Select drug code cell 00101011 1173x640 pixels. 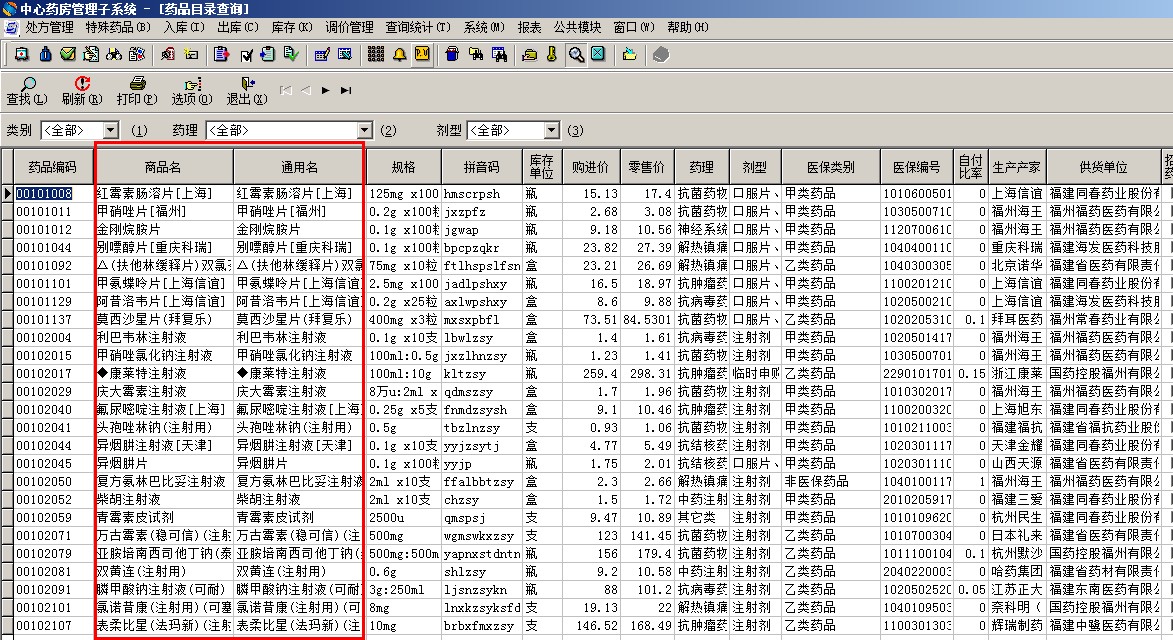(x=52, y=212)
